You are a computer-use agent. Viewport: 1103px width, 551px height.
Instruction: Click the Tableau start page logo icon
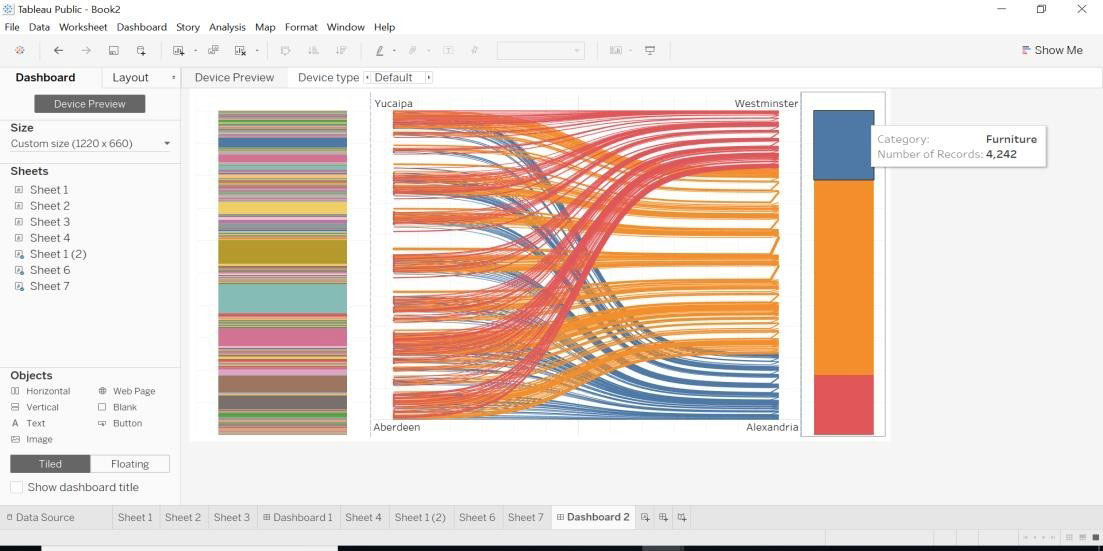coord(20,51)
